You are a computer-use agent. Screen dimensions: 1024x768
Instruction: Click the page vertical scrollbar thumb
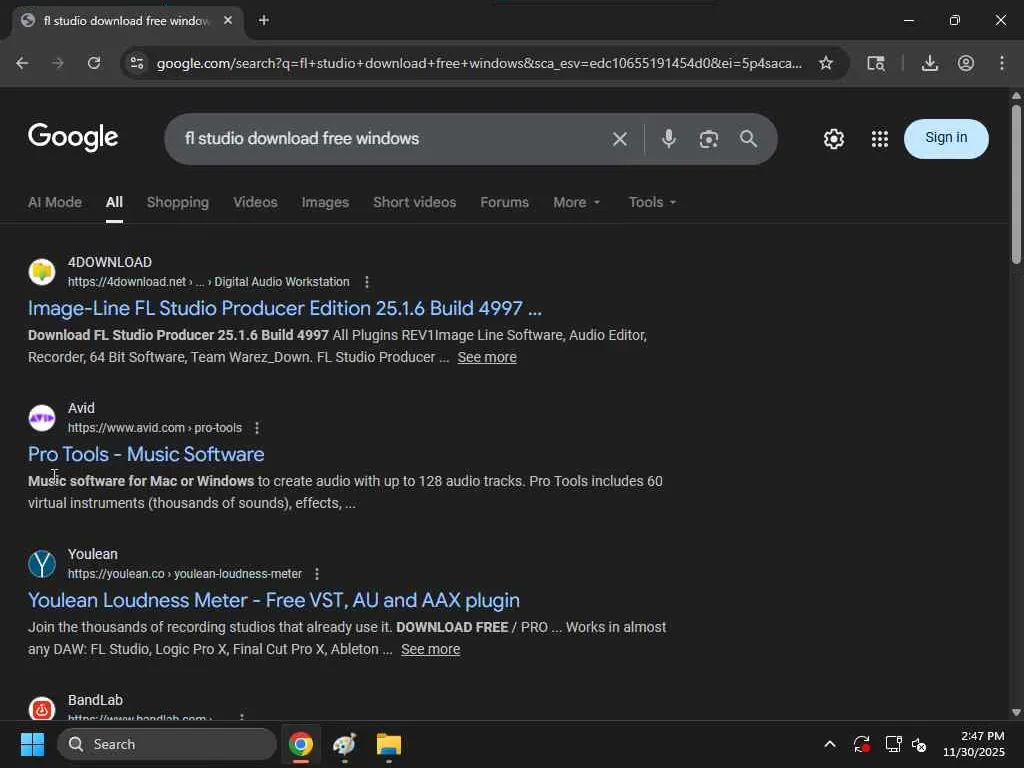1016,183
